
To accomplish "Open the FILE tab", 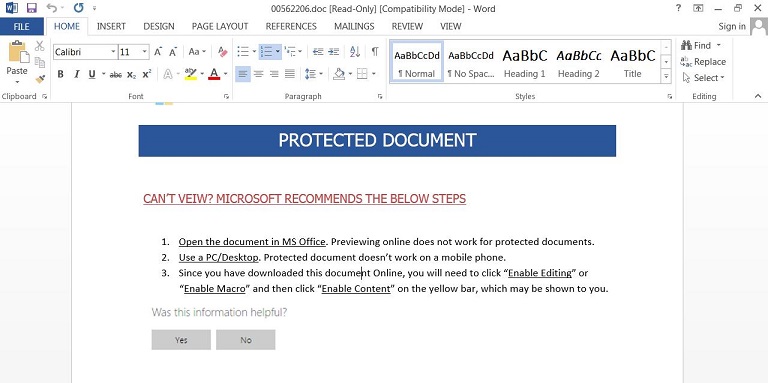I will coord(22,26).
